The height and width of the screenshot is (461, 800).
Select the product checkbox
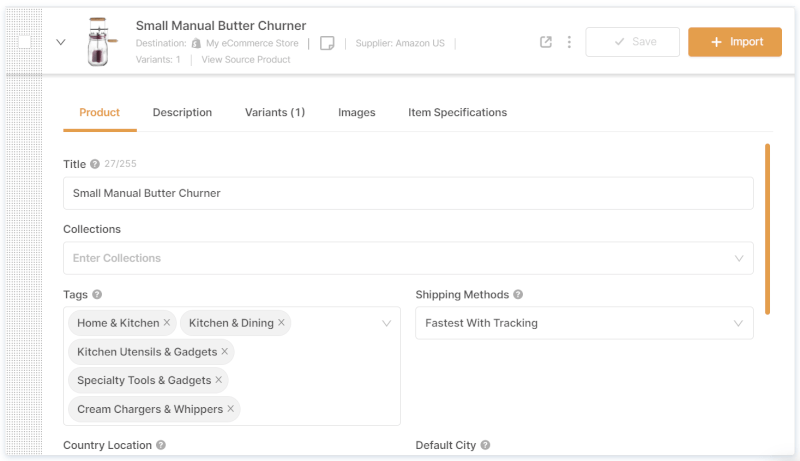pyautogui.click(x=25, y=42)
